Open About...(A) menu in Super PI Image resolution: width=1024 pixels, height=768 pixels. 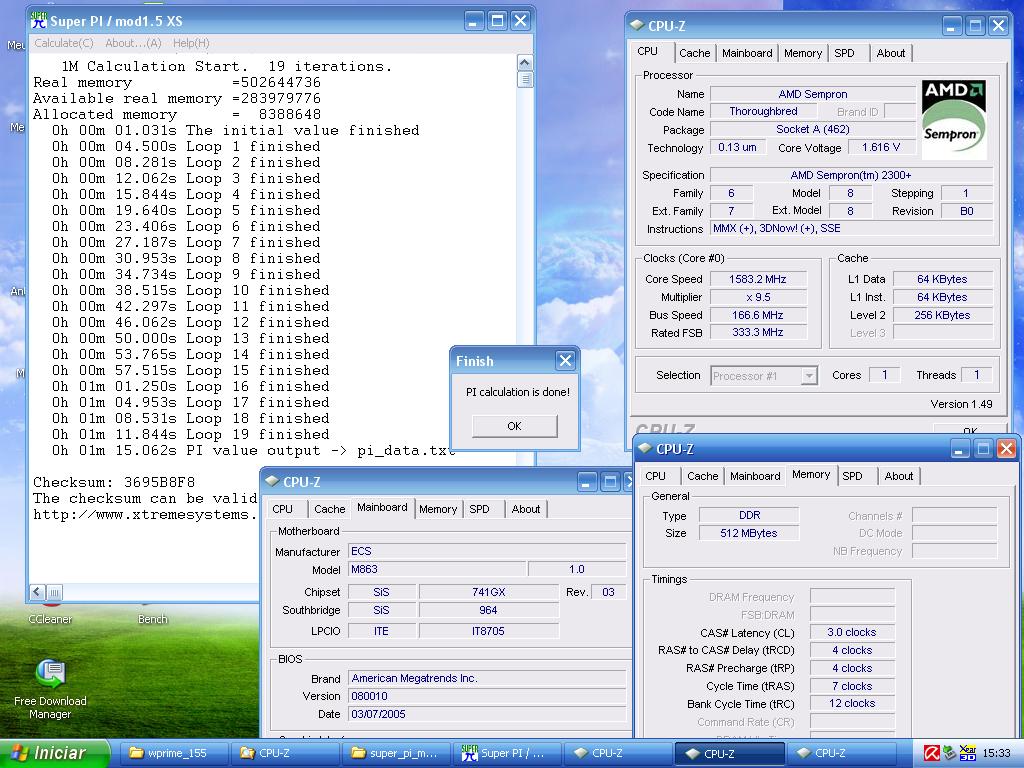133,43
